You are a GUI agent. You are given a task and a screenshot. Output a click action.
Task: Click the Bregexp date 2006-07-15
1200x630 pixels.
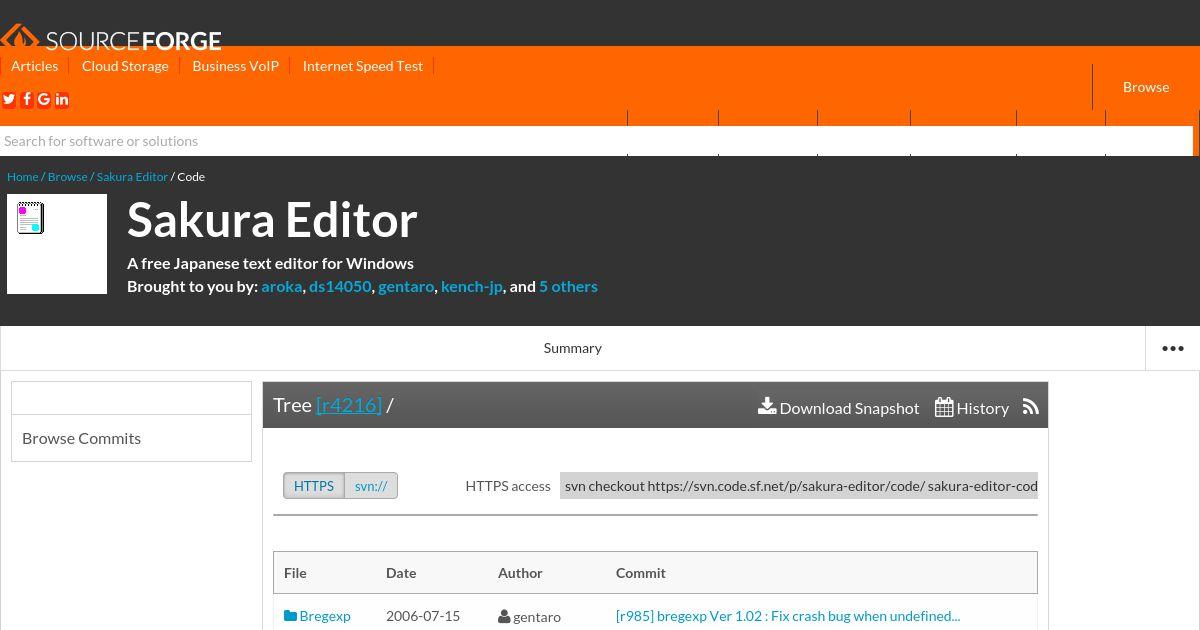[x=423, y=616]
